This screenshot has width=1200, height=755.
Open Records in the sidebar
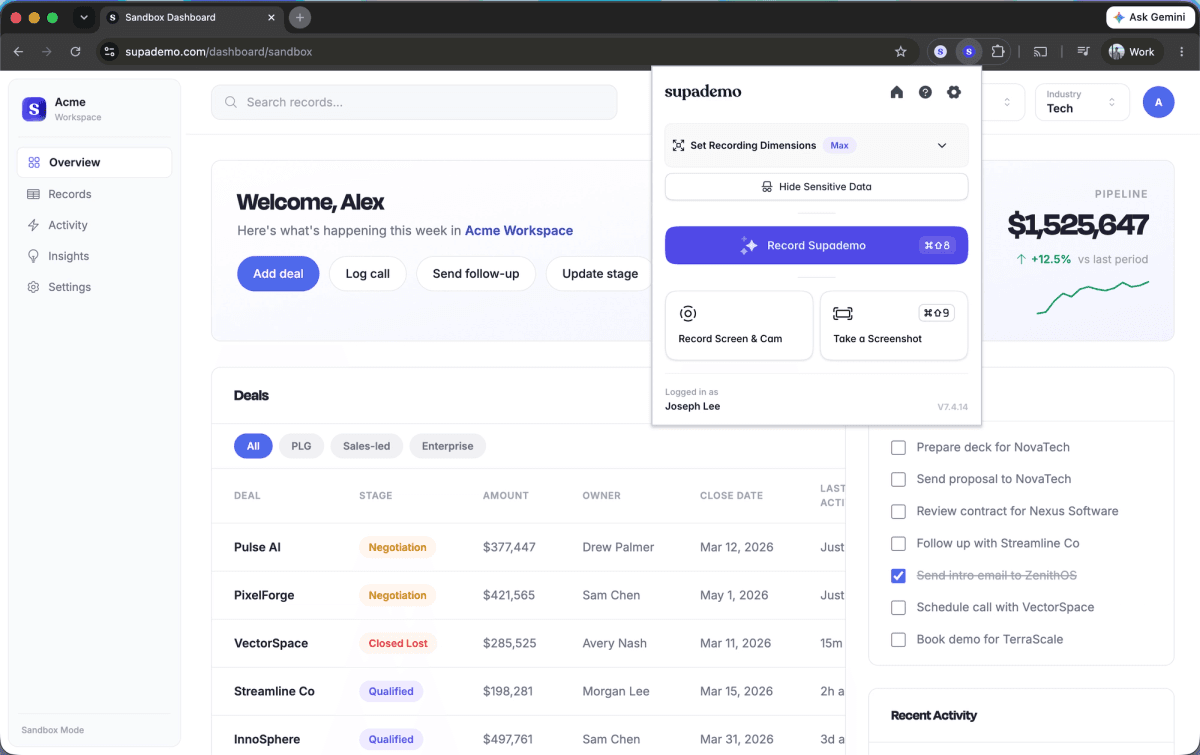[x=94, y=194]
